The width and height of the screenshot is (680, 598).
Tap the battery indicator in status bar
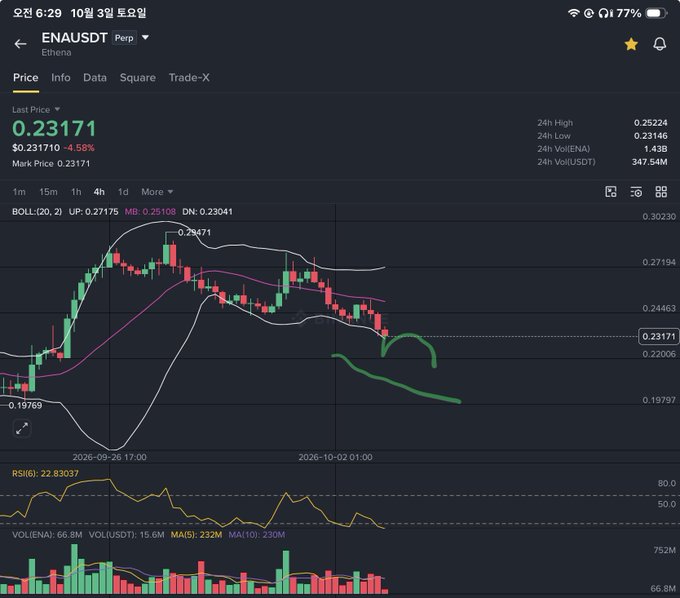pyautogui.click(x=656, y=13)
